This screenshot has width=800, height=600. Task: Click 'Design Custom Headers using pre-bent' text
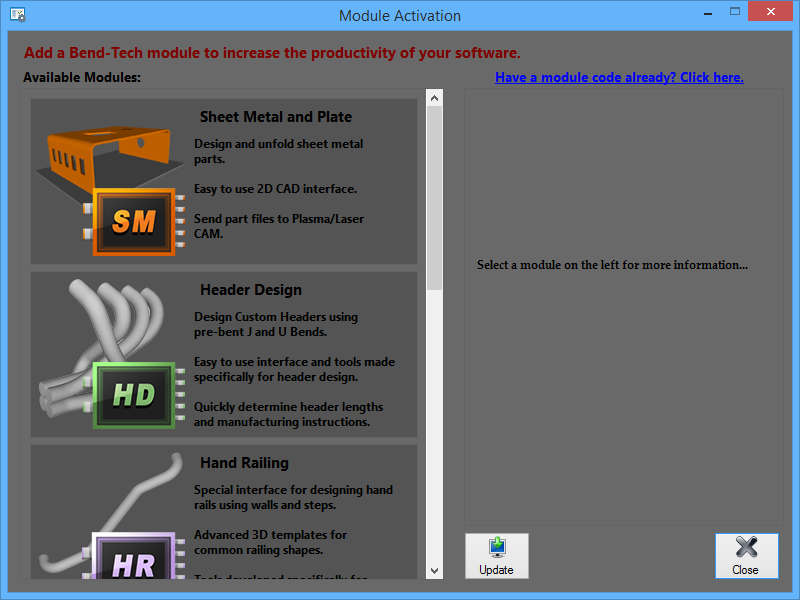pyautogui.click(x=276, y=324)
